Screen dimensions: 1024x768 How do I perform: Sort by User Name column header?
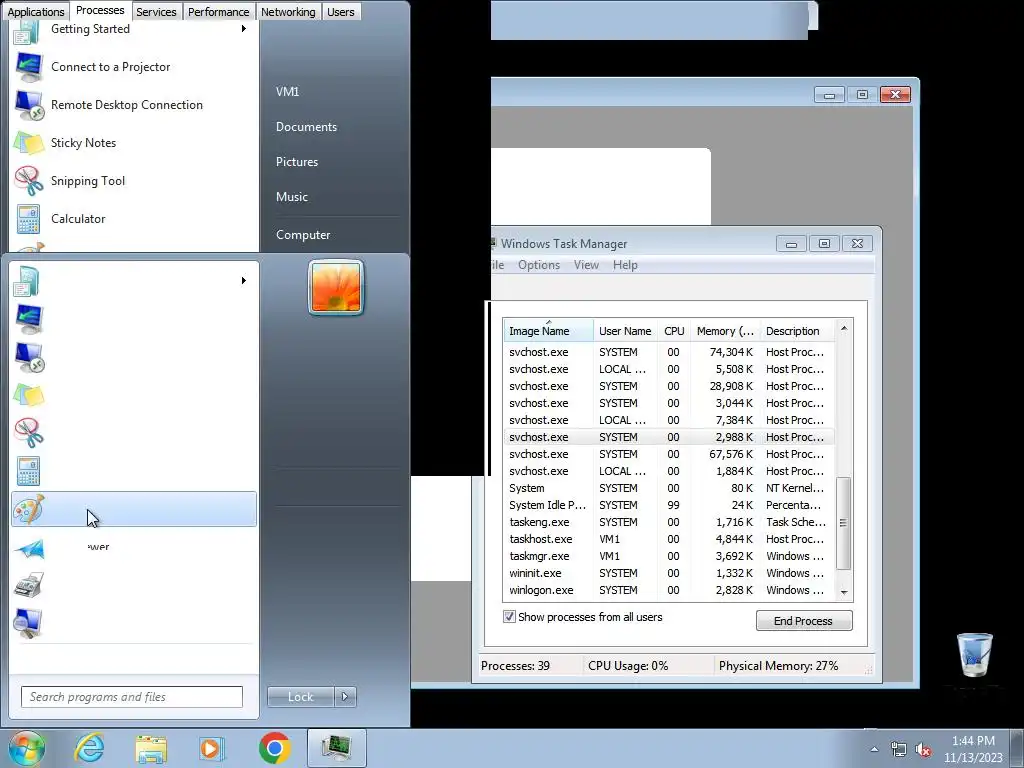(625, 330)
